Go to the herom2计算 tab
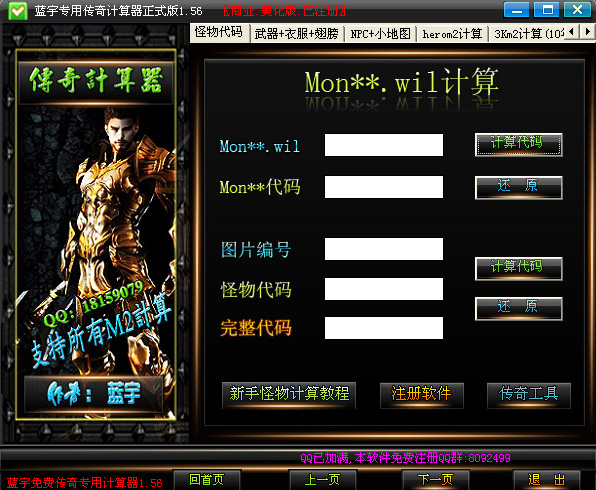This screenshot has width=596, height=490. [452, 34]
